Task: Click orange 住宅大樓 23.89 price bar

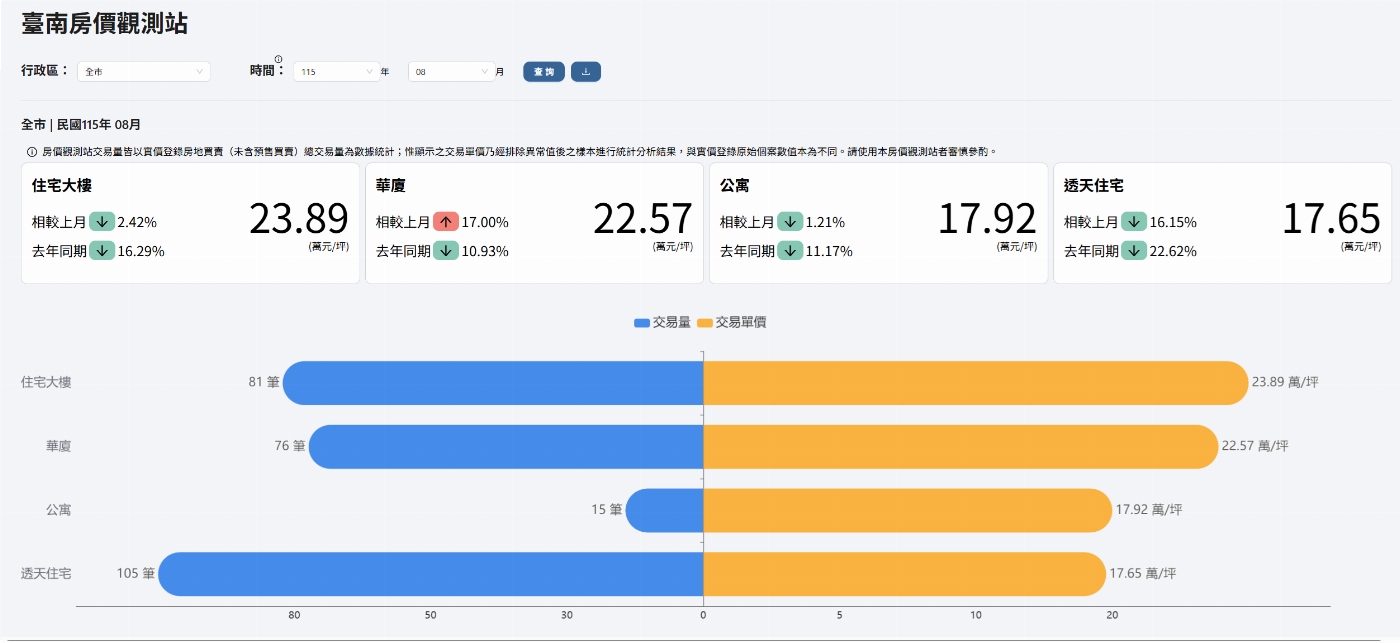Action: pyautogui.click(x=976, y=383)
